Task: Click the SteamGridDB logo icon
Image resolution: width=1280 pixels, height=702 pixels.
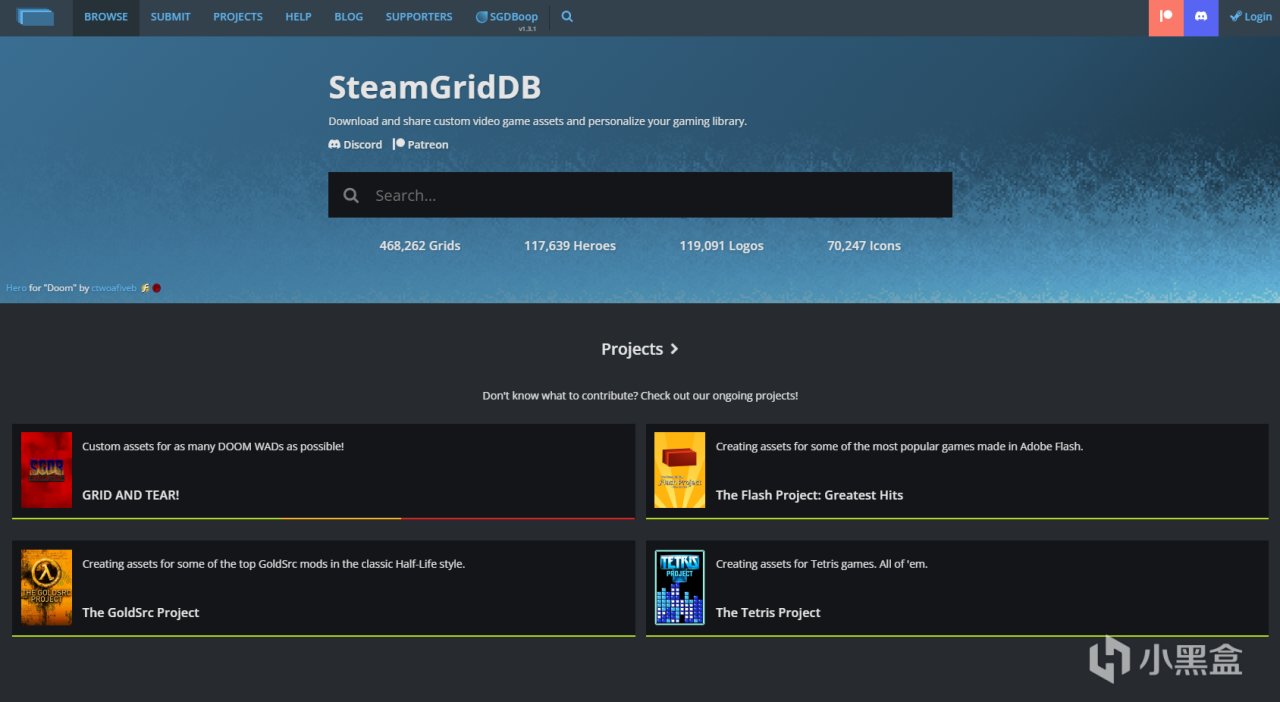Action: coord(35,16)
